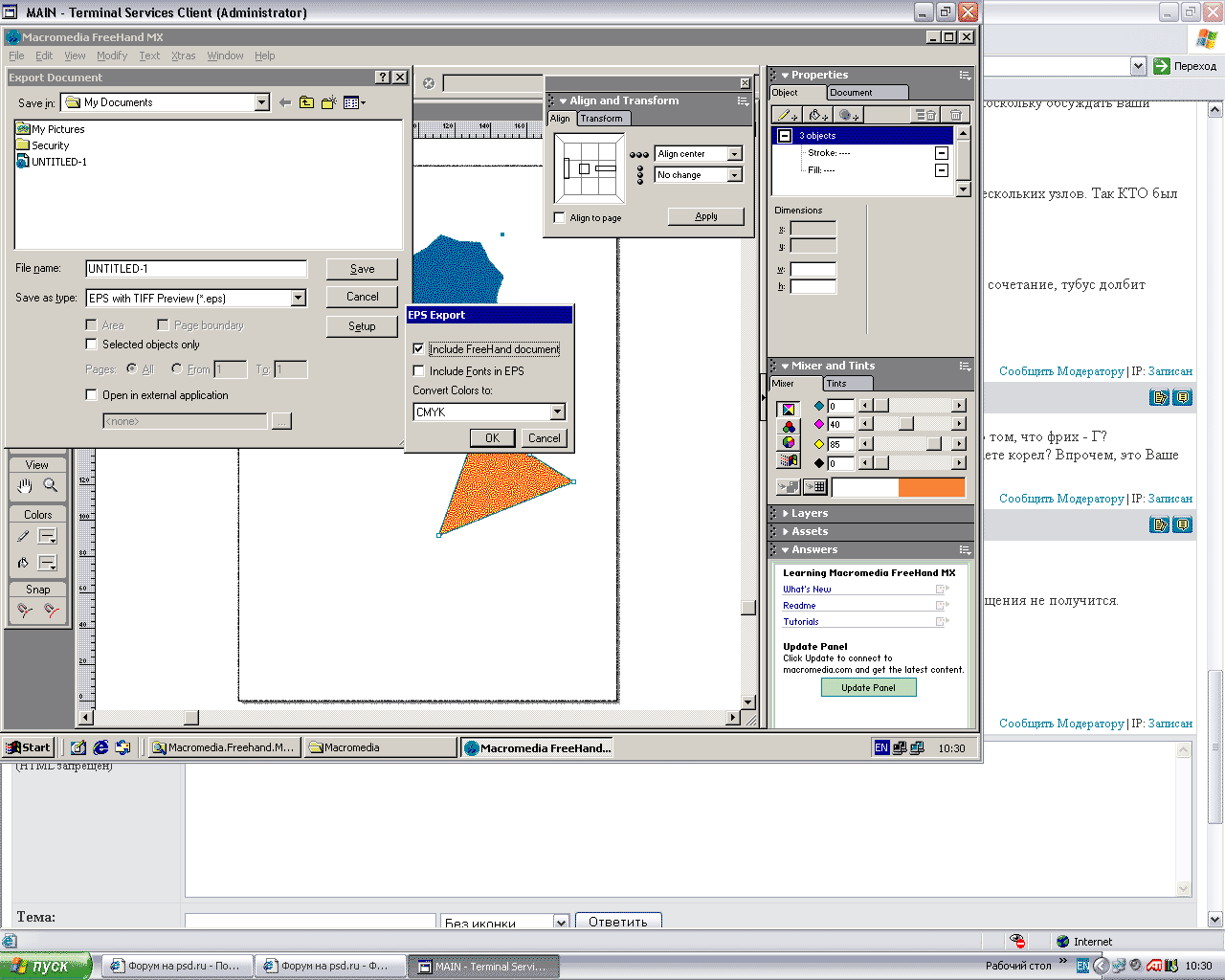Open the Window menu
Viewport: 1225px width, 980px height.
pos(225,56)
